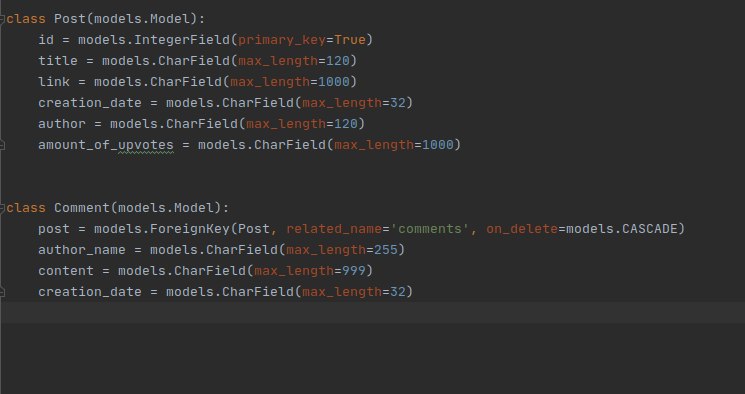Click the class name 'Comment' in its definition
745x394 pixels.
82,208
